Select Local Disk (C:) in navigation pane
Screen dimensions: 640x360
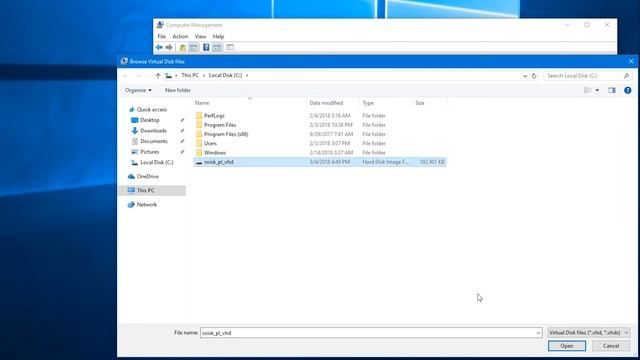coord(153,162)
